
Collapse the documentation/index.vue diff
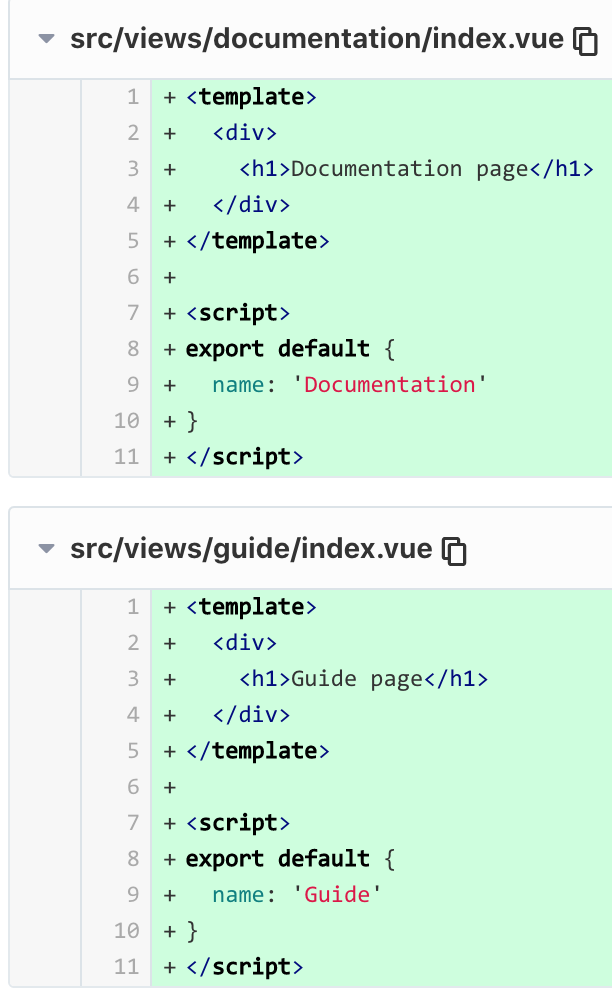tap(46, 39)
